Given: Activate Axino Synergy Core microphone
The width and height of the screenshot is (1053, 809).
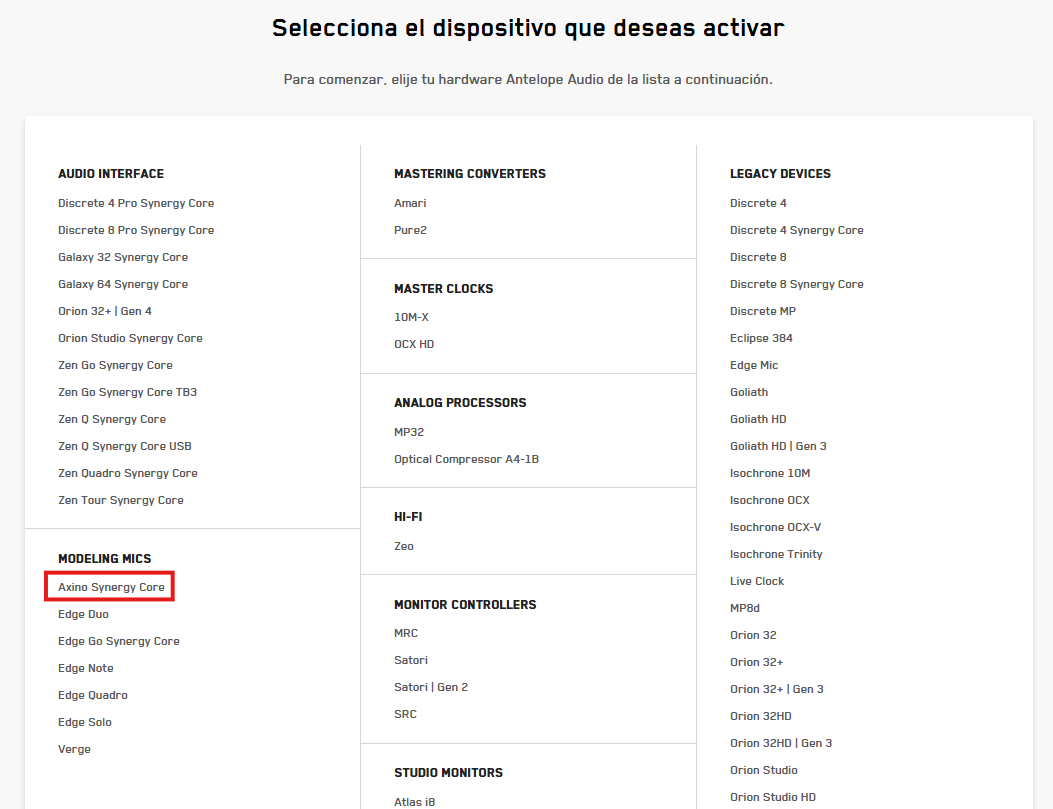Looking at the screenshot, I should point(111,587).
